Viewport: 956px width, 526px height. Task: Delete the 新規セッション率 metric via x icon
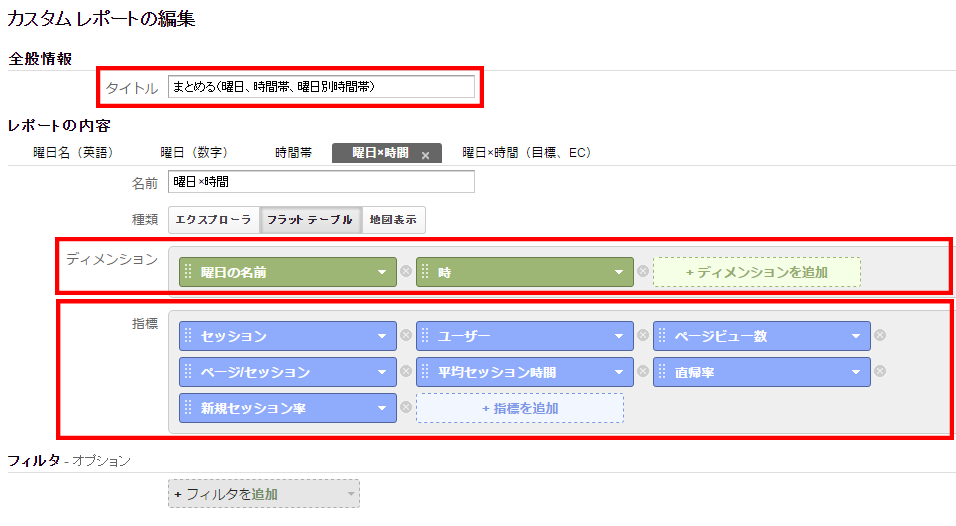pyautogui.click(x=406, y=408)
